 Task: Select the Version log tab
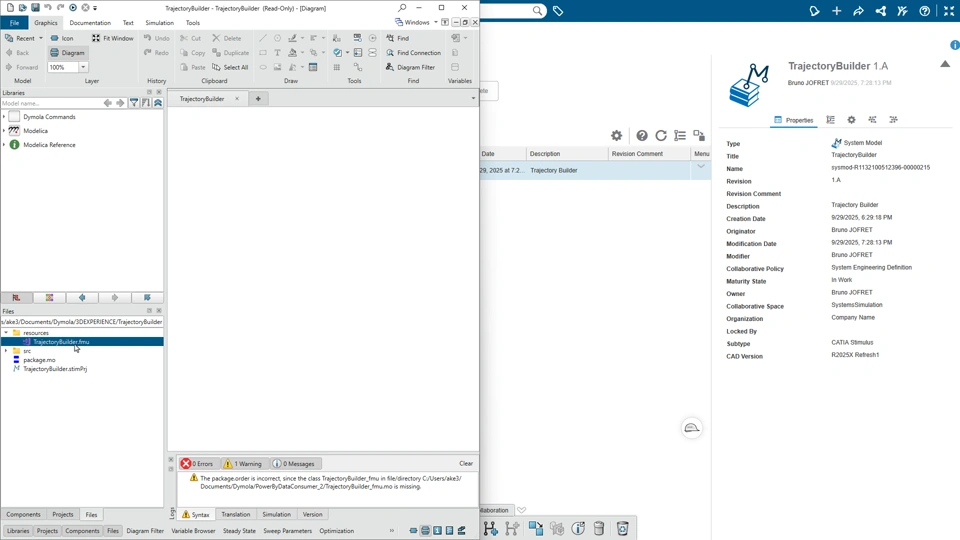pyautogui.click(x=312, y=514)
